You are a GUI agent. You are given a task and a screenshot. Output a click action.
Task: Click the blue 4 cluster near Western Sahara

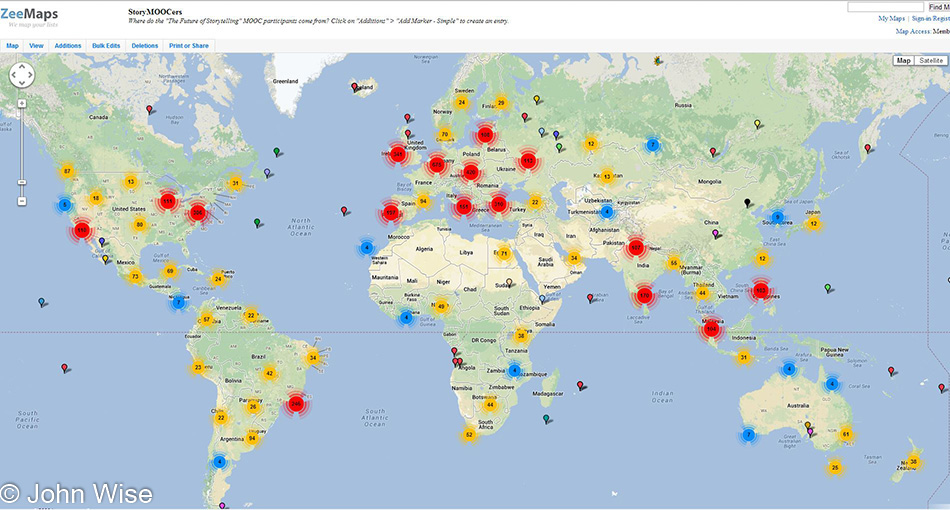click(367, 248)
